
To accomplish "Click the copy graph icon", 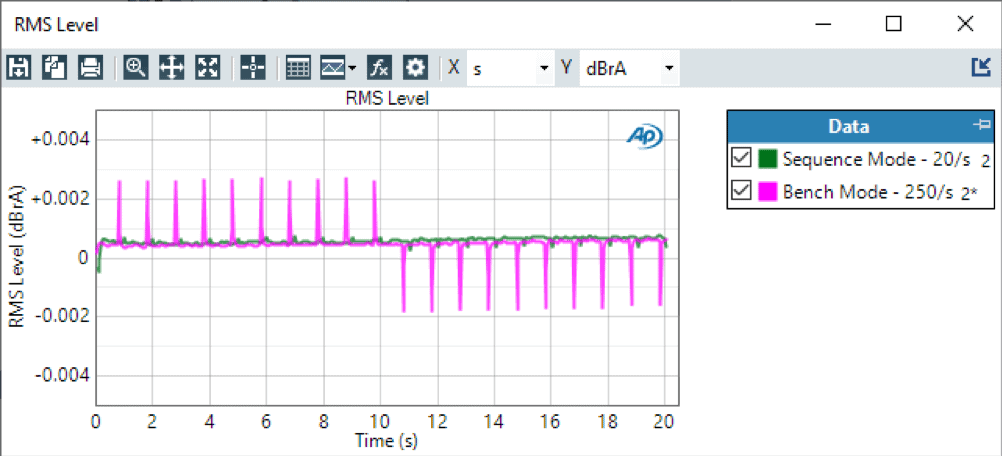I will point(54,68).
